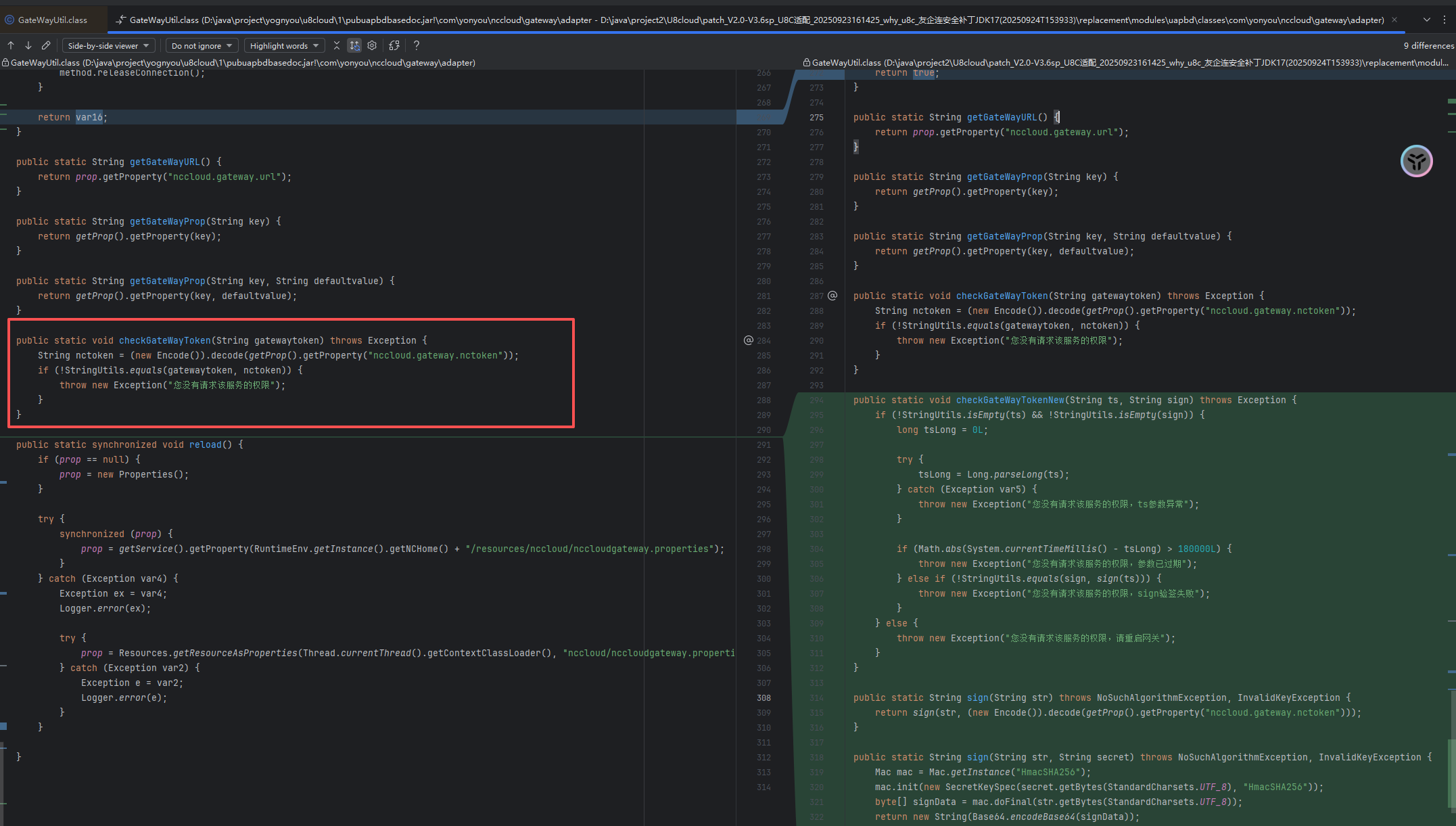
Task: Expand Do not ignore dropdown
Action: coord(202,45)
